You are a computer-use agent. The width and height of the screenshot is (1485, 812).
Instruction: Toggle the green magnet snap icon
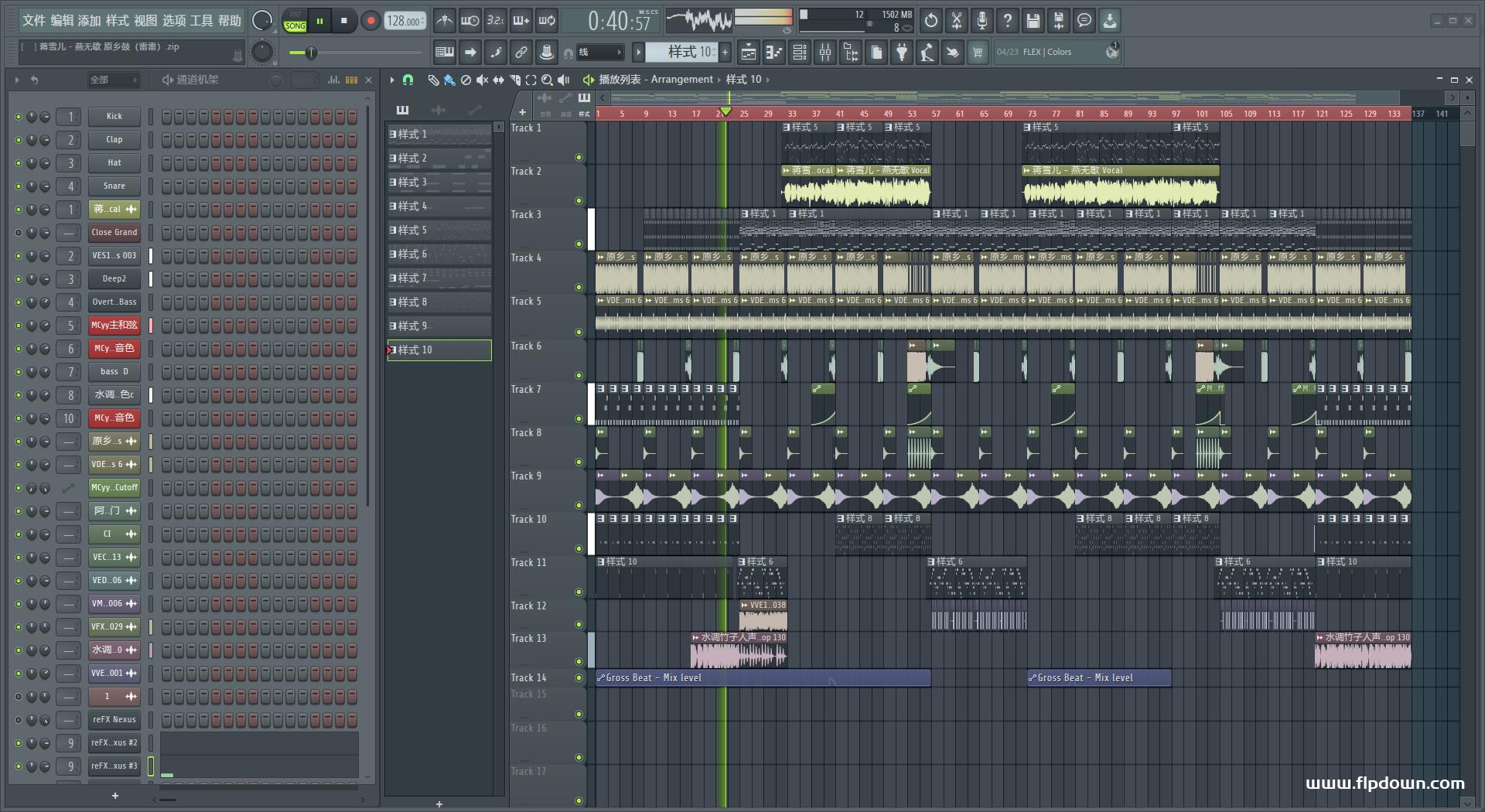tap(408, 80)
